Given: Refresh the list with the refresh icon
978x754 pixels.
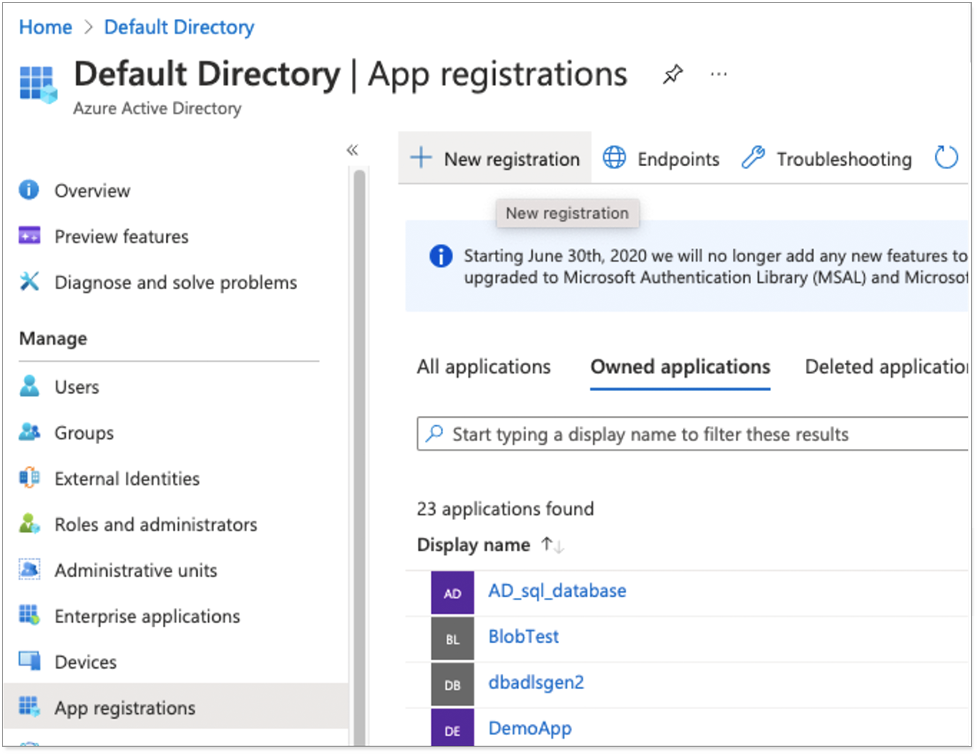Looking at the screenshot, I should click(x=946, y=158).
